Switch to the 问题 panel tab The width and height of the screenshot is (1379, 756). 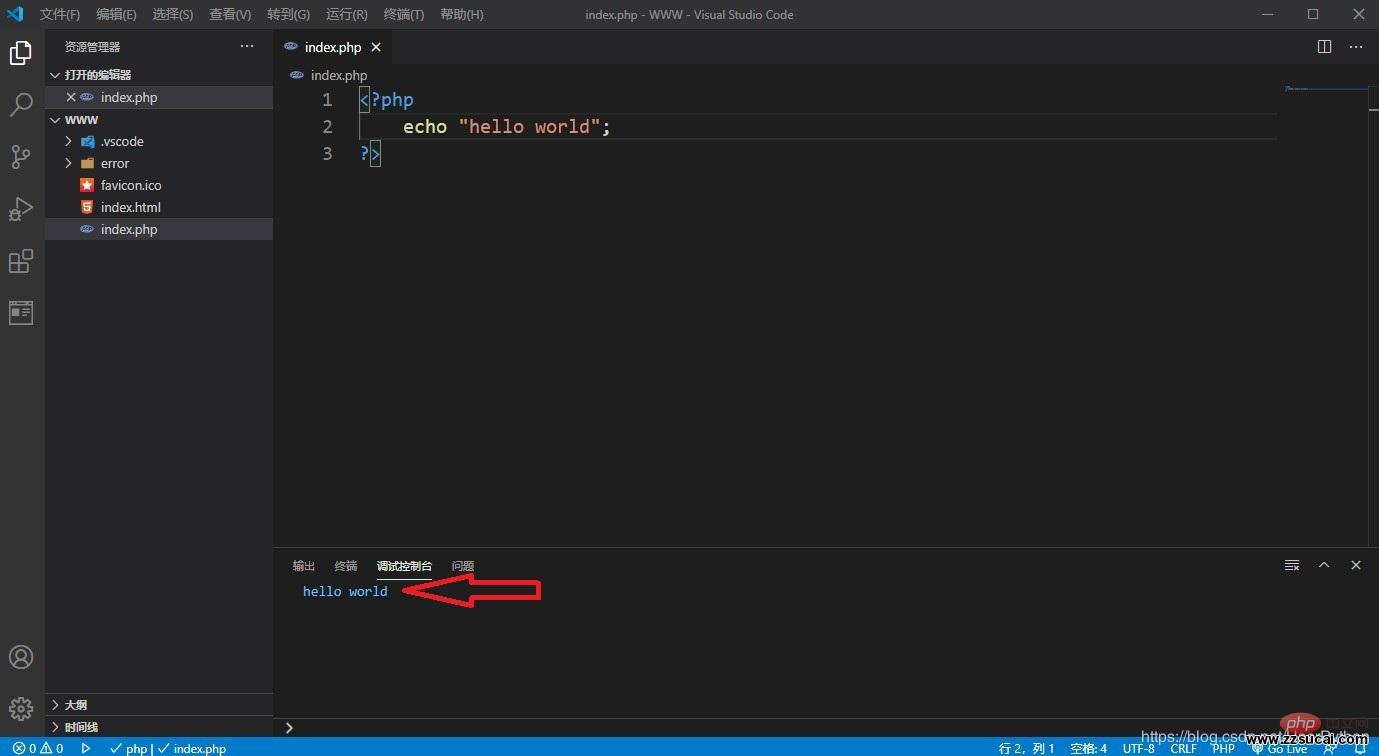tap(463, 566)
